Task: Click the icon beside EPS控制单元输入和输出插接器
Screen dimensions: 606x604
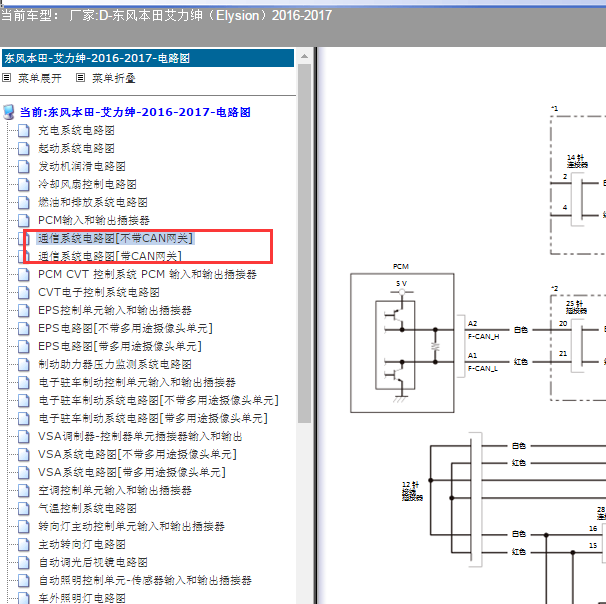Action: 24,310
